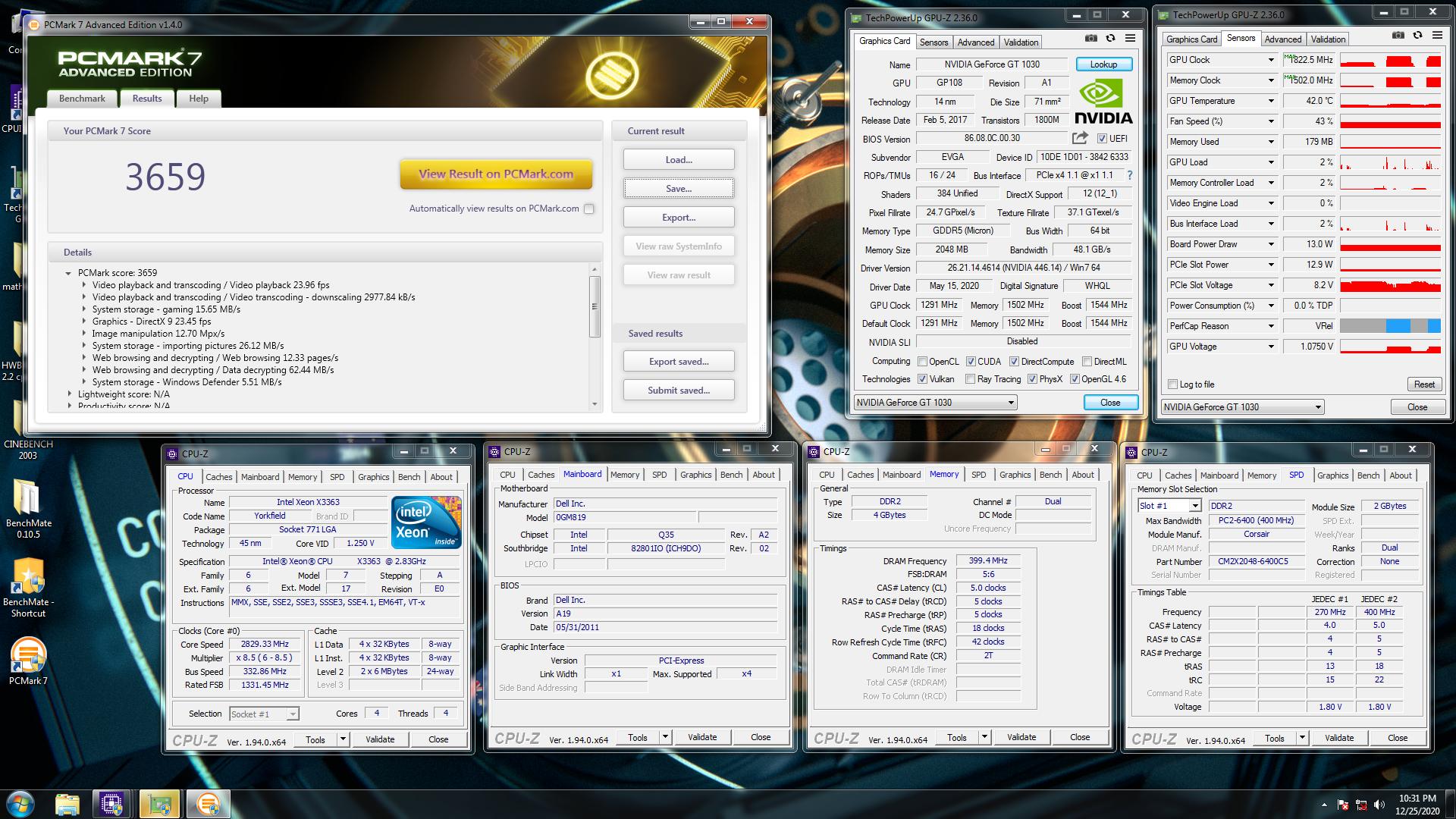Click the Windows Start orb
1456x819 pixels.
20,804
